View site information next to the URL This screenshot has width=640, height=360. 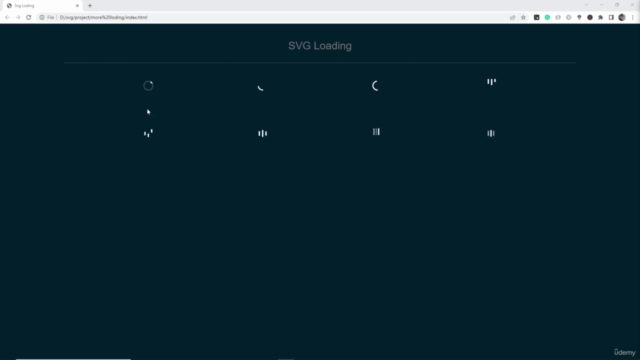click(42, 18)
